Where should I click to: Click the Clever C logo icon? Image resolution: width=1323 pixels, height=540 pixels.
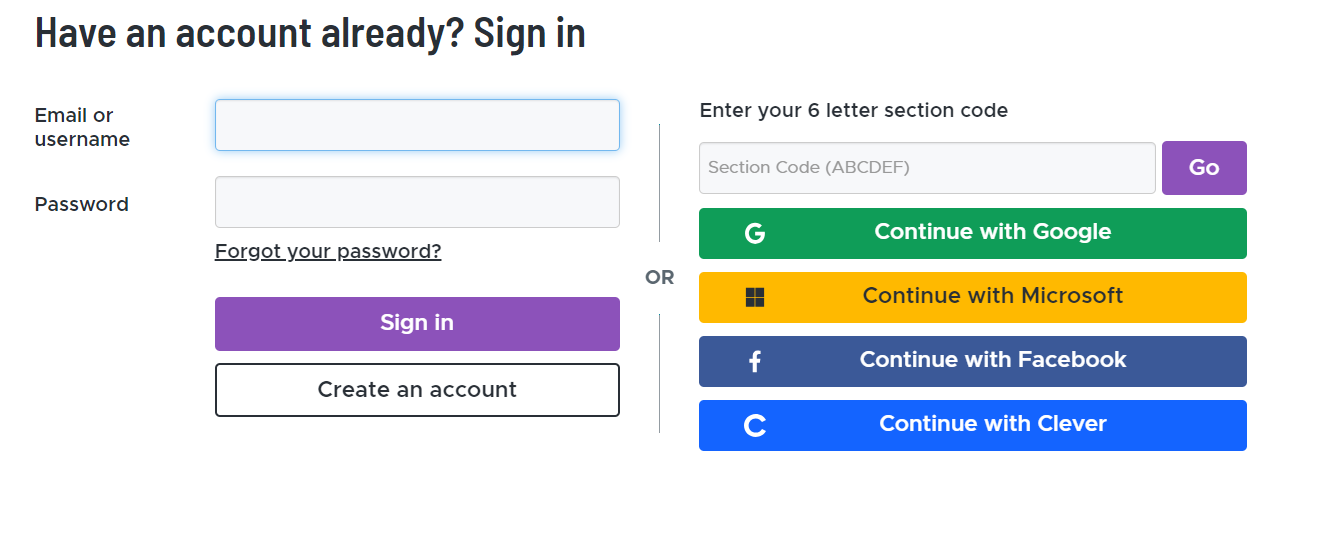pos(755,425)
